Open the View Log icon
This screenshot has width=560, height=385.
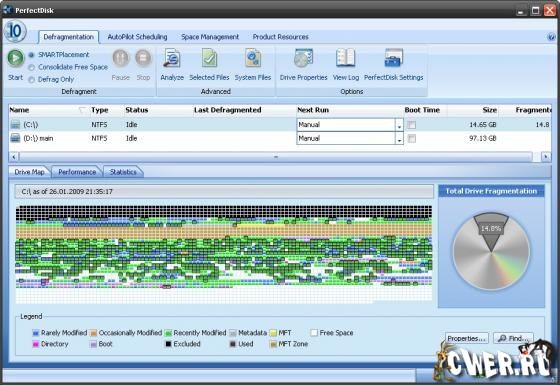346,59
